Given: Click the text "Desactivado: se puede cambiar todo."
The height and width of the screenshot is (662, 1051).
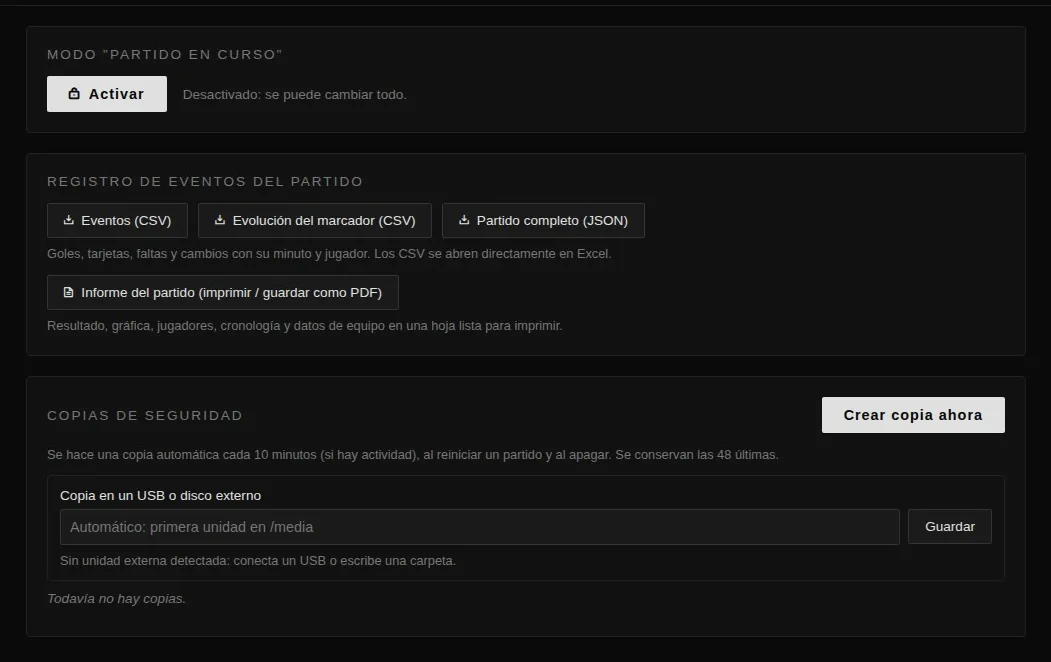Looking at the screenshot, I should tap(295, 94).
